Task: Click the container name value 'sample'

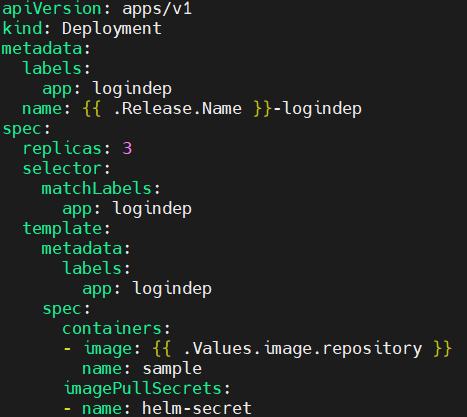Action: (172, 369)
